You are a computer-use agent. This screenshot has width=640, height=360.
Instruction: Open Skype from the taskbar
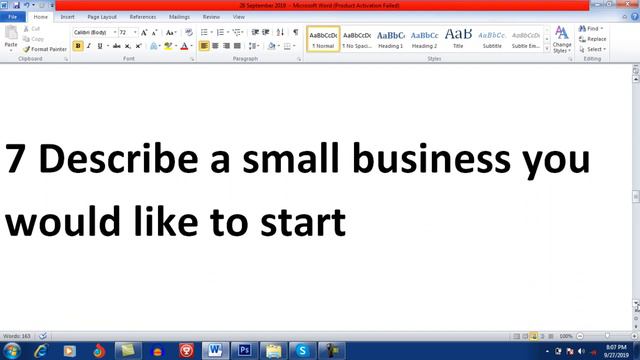tap(302, 351)
